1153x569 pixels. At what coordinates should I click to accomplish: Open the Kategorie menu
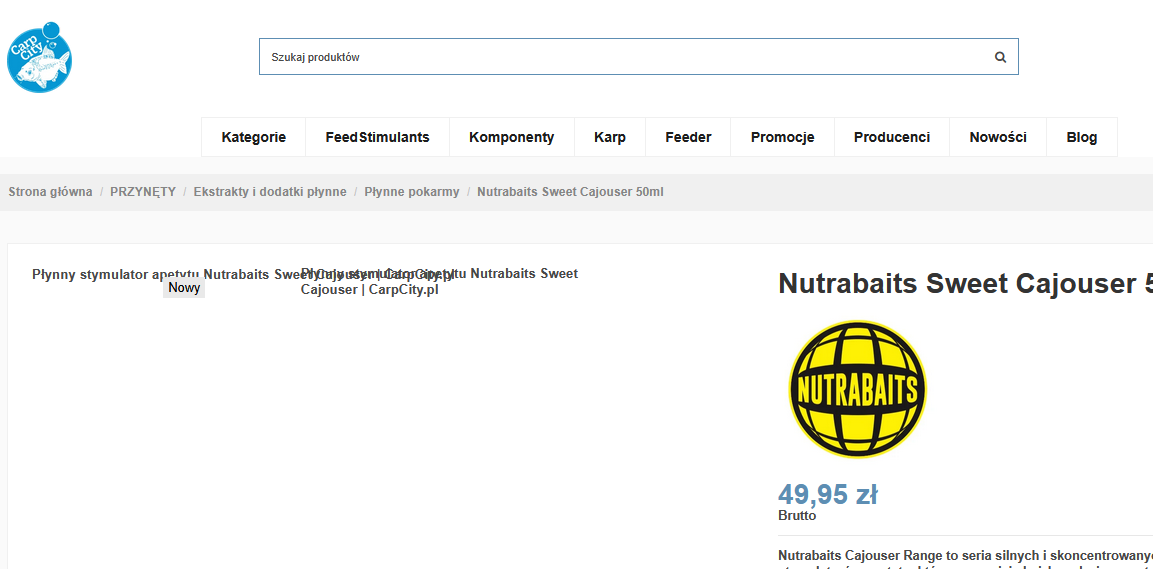tap(254, 137)
